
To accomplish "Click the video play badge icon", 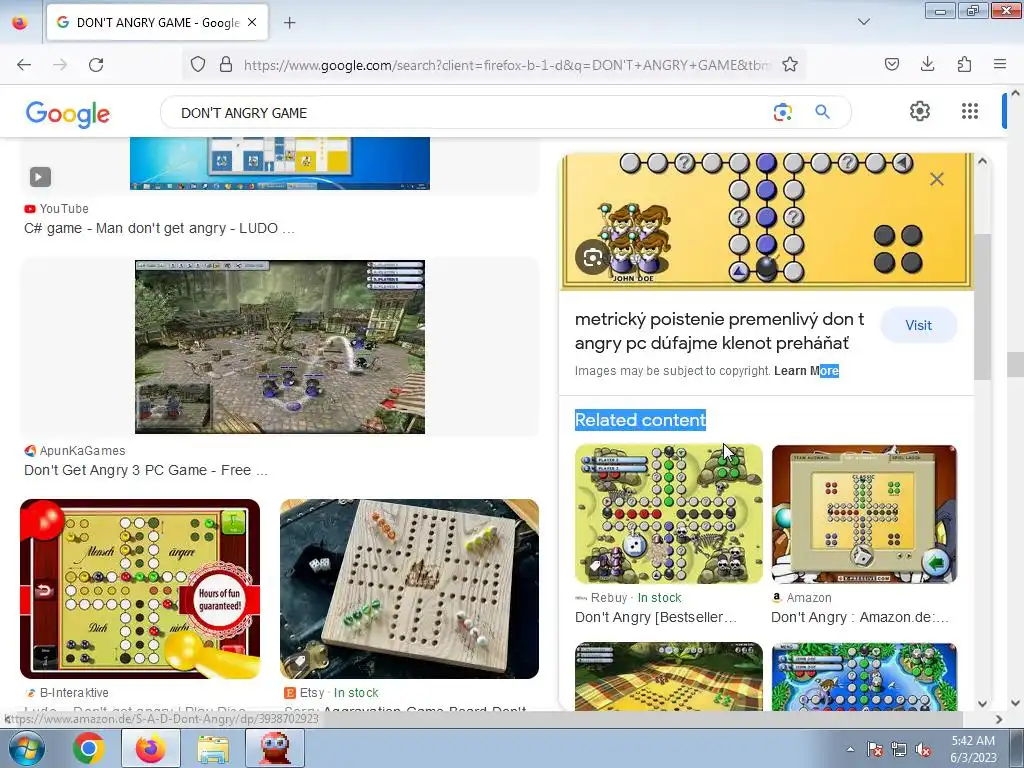I will 40,177.
